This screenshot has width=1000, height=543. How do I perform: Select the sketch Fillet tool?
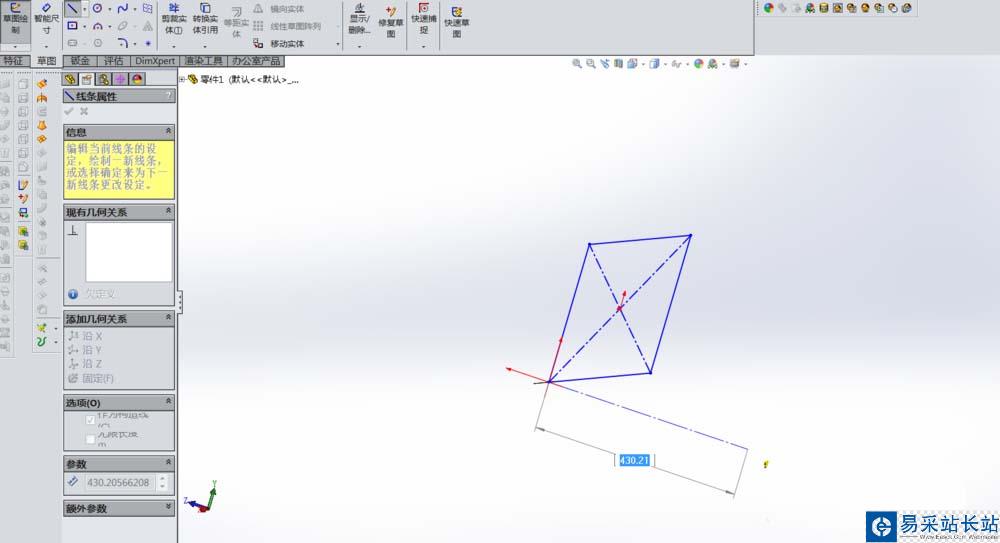122,43
